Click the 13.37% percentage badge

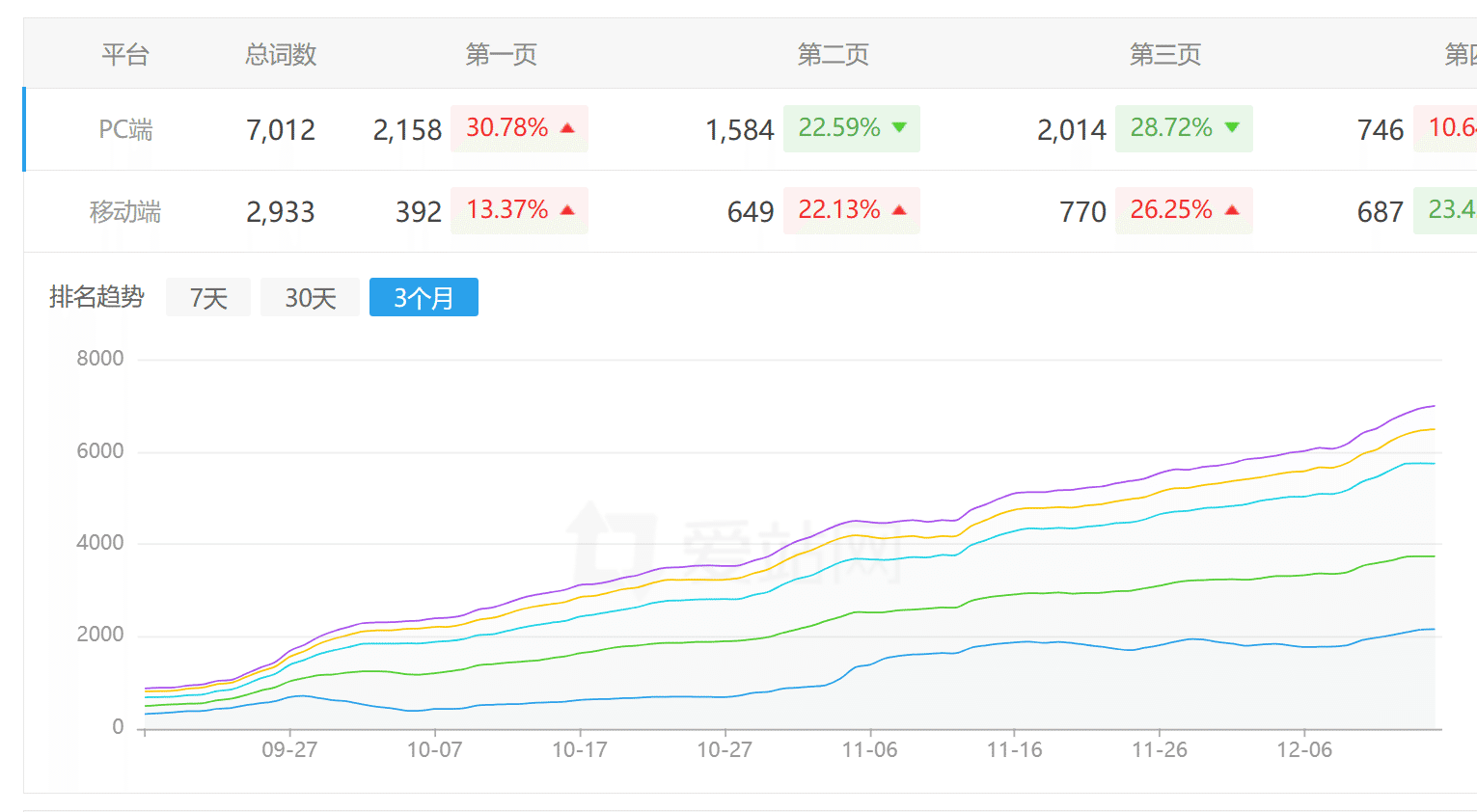pos(519,210)
